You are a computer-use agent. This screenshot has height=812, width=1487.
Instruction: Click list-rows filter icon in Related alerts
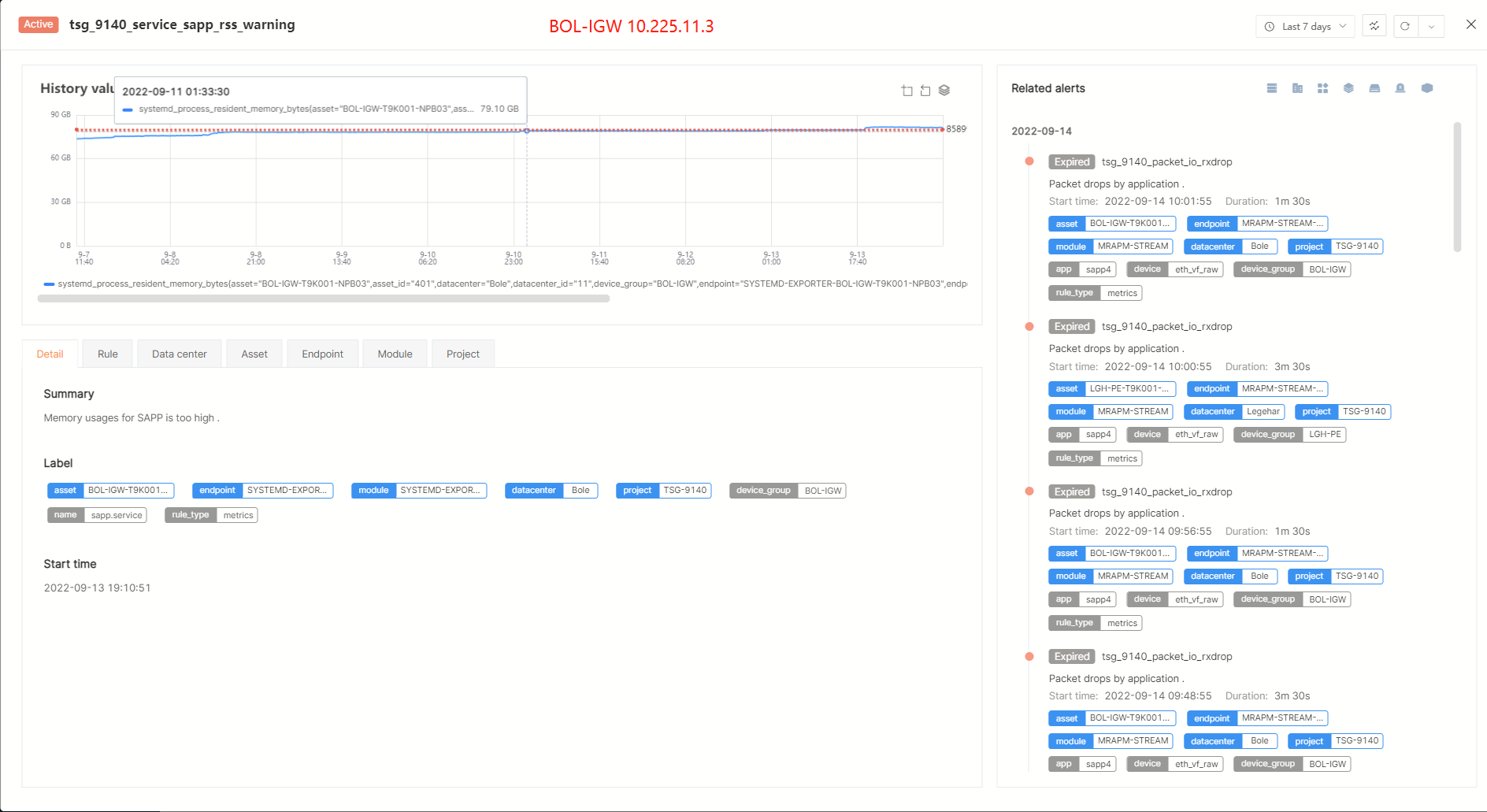coord(1272,88)
